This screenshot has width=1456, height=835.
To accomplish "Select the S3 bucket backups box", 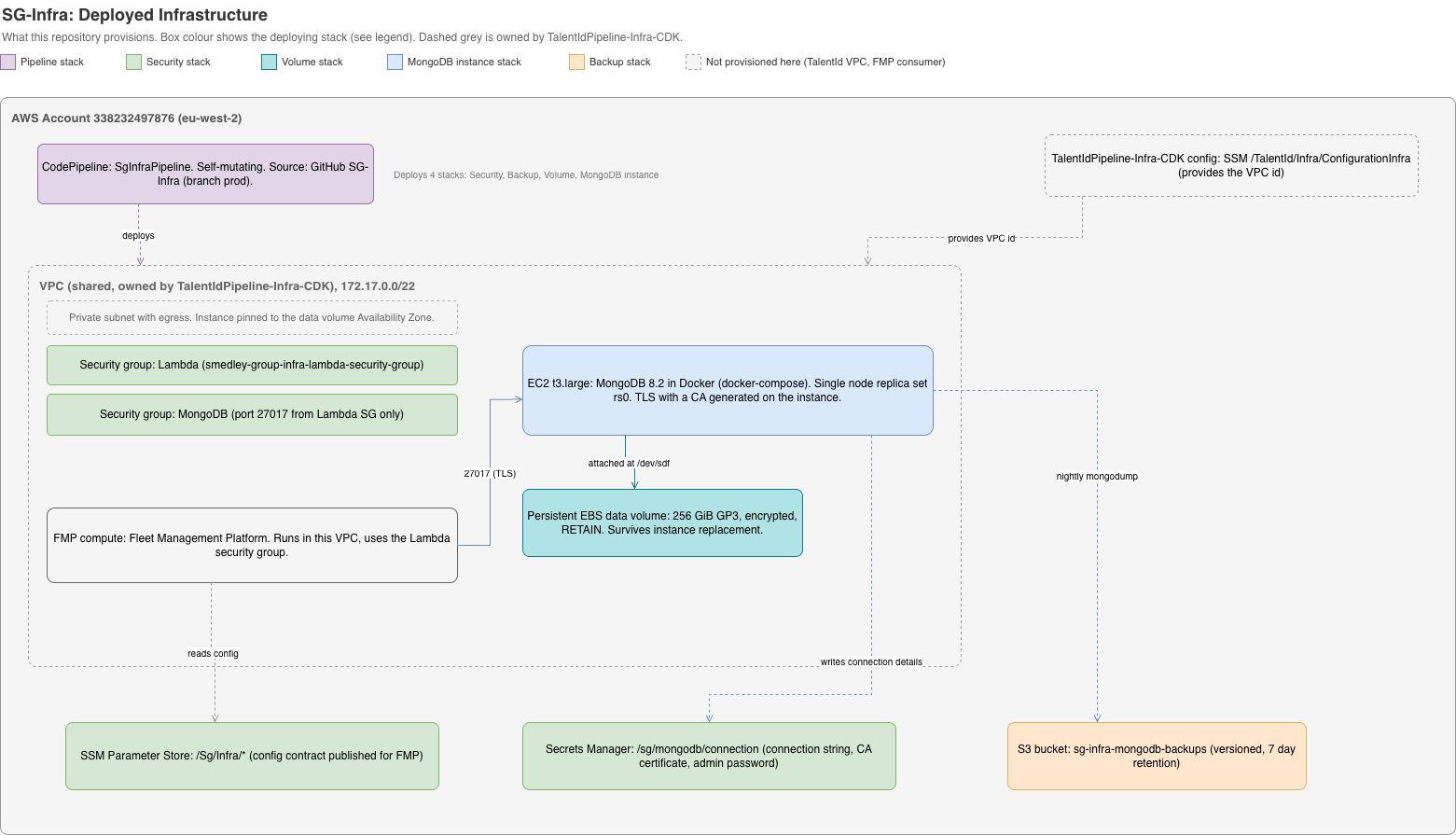I will 1157,756.
